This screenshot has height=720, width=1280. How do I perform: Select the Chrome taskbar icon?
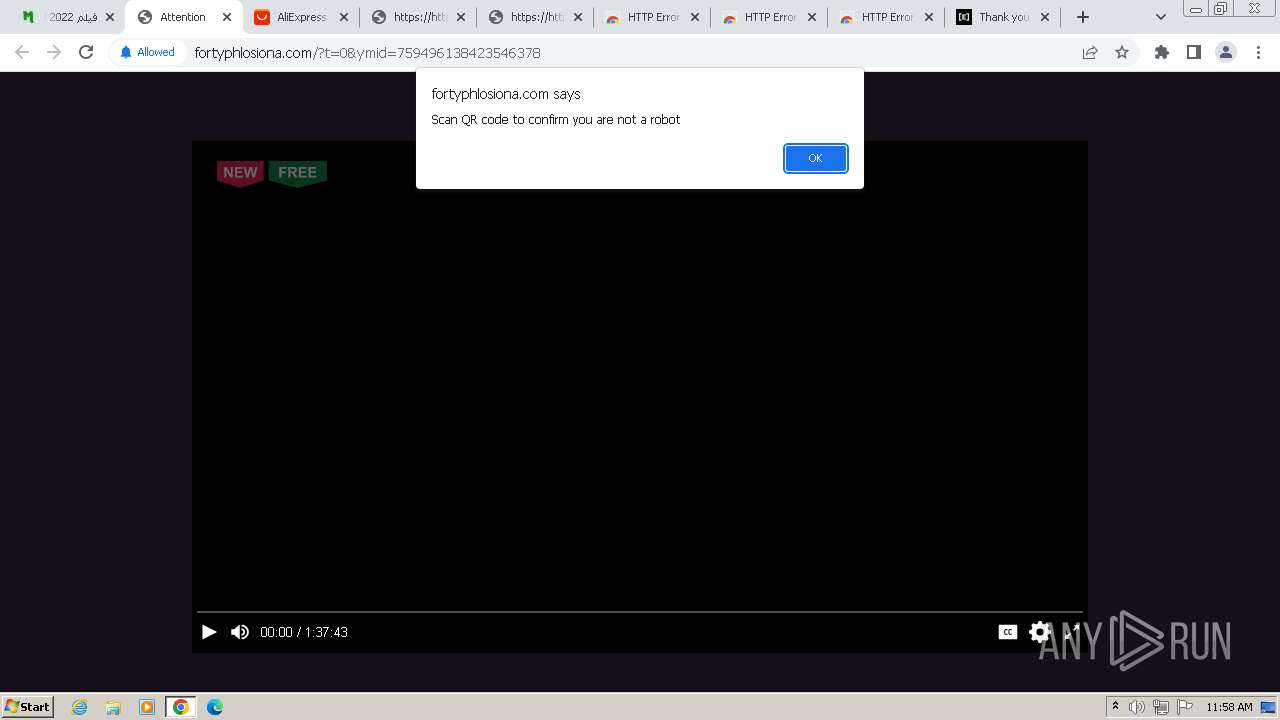pos(181,707)
